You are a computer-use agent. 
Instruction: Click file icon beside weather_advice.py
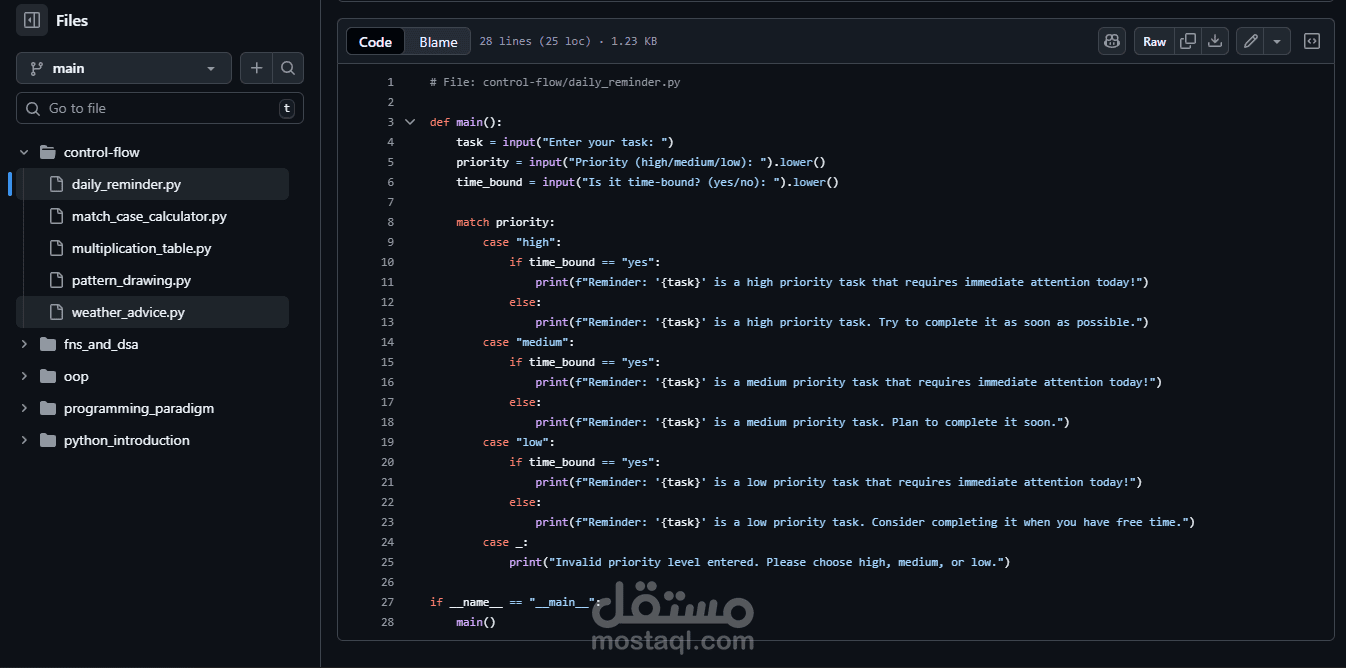pyautogui.click(x=55, y=312)
